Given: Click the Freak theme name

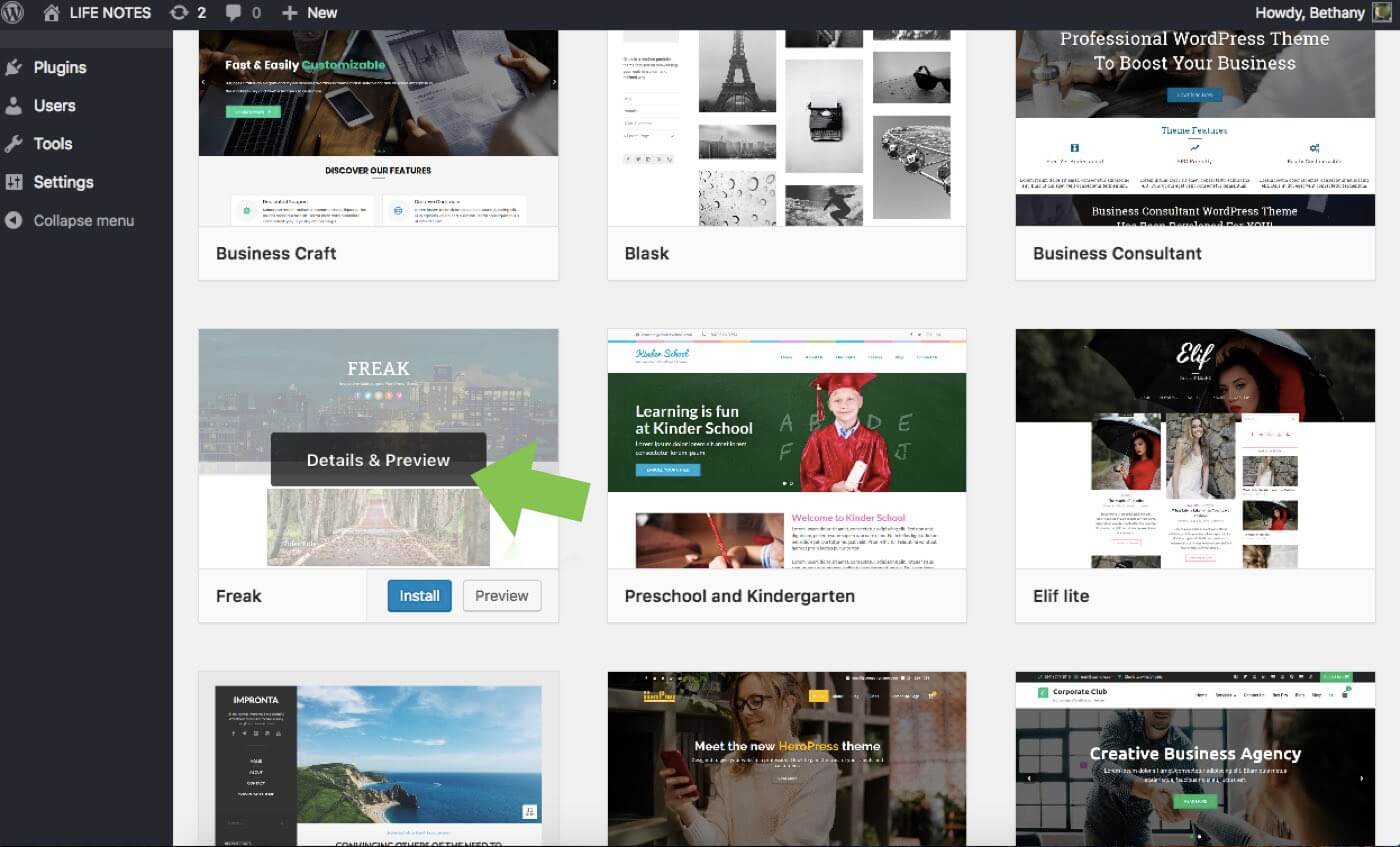Looking at the screenshot, I should coord(239,596).
